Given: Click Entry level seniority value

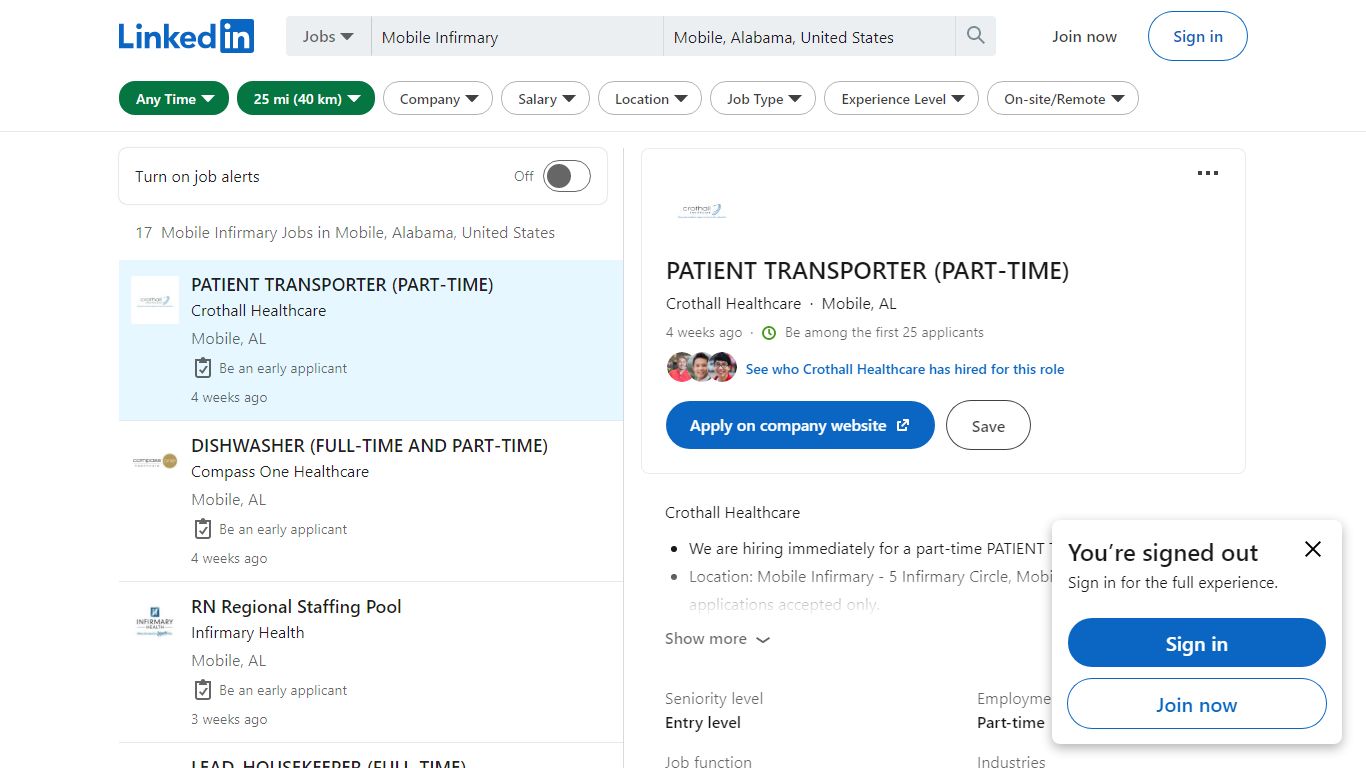Looking at the screenshot, I should [703, 723].
